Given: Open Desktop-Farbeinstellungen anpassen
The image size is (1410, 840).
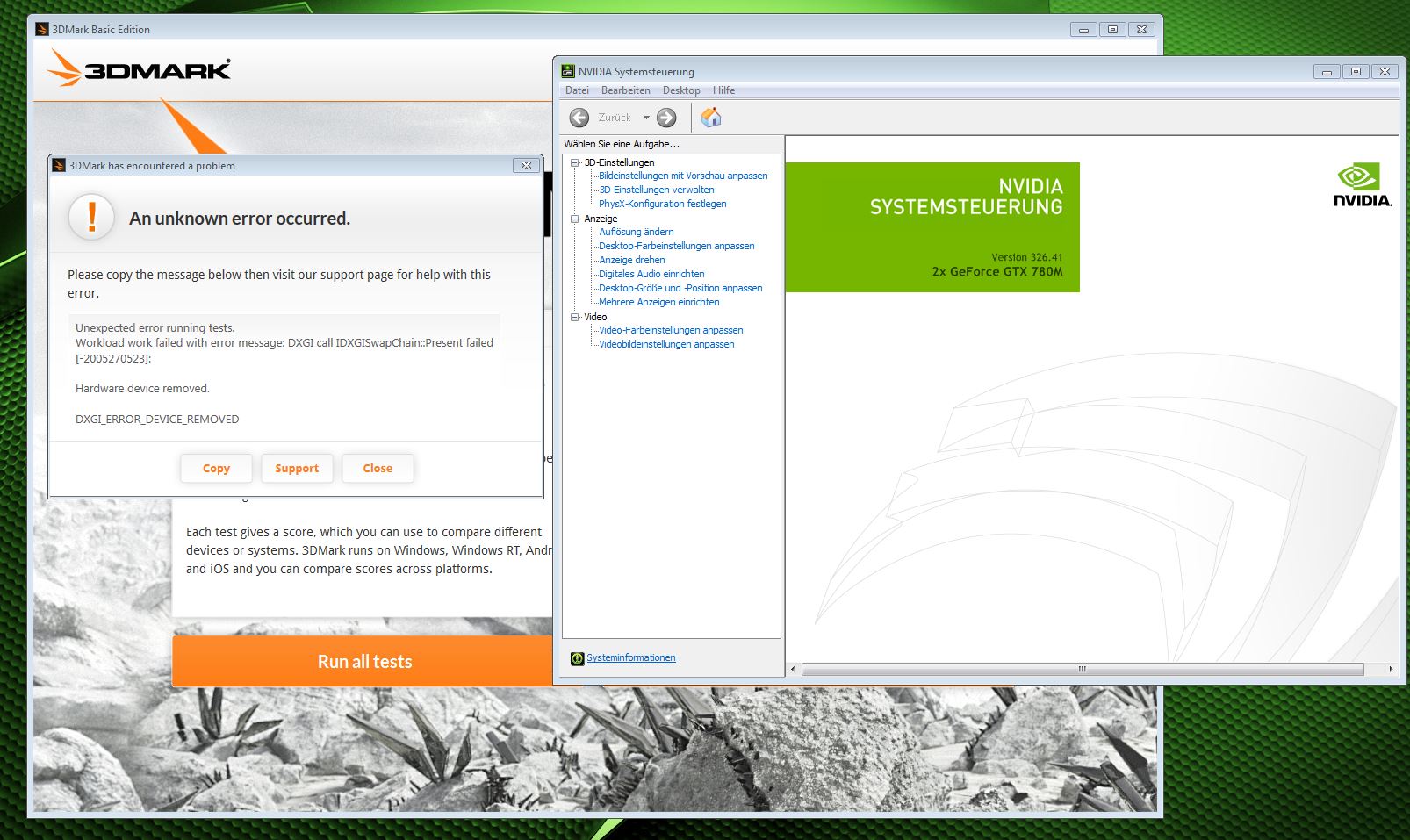Looking at the screenshot, I should point(677,246).
